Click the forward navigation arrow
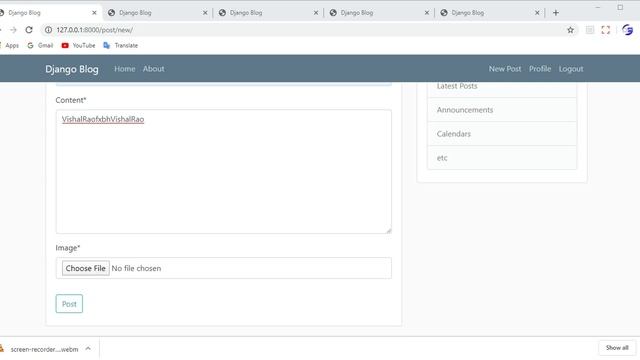Image resolution: width=640 pixels, height=360 pixels. coord(13,30)
